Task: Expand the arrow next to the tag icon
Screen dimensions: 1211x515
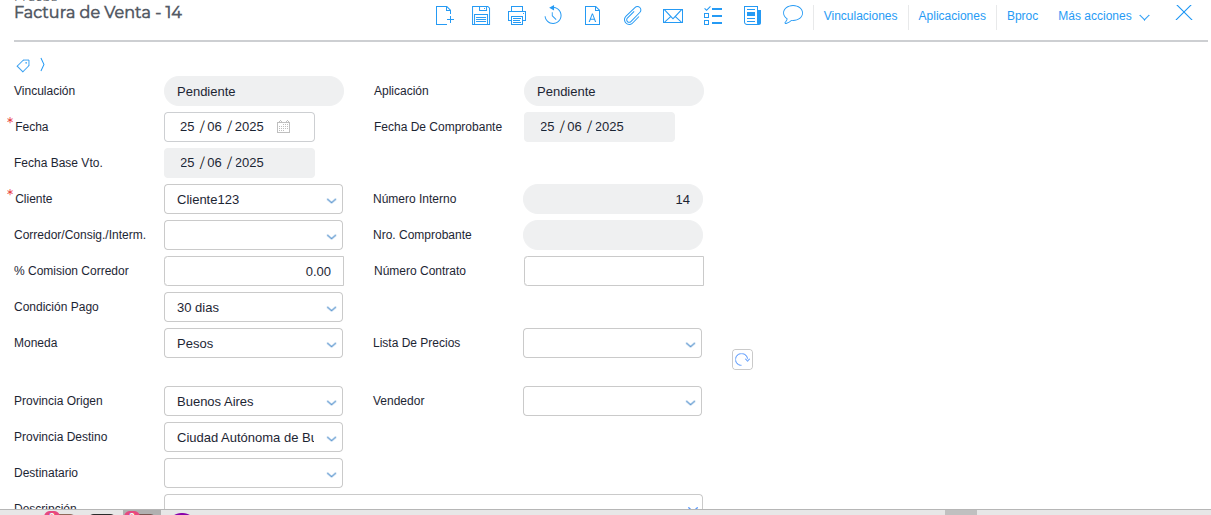Action: point(42,65)
